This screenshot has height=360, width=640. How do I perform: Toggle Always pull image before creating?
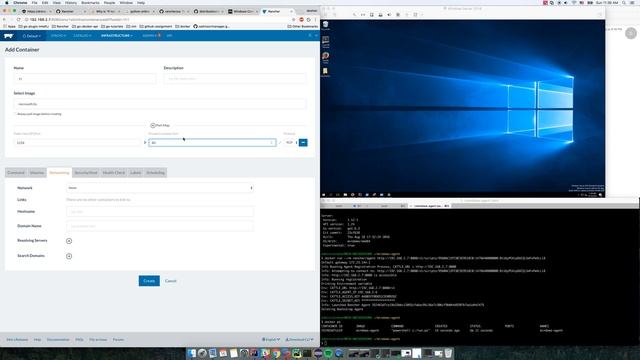[16, 114]
